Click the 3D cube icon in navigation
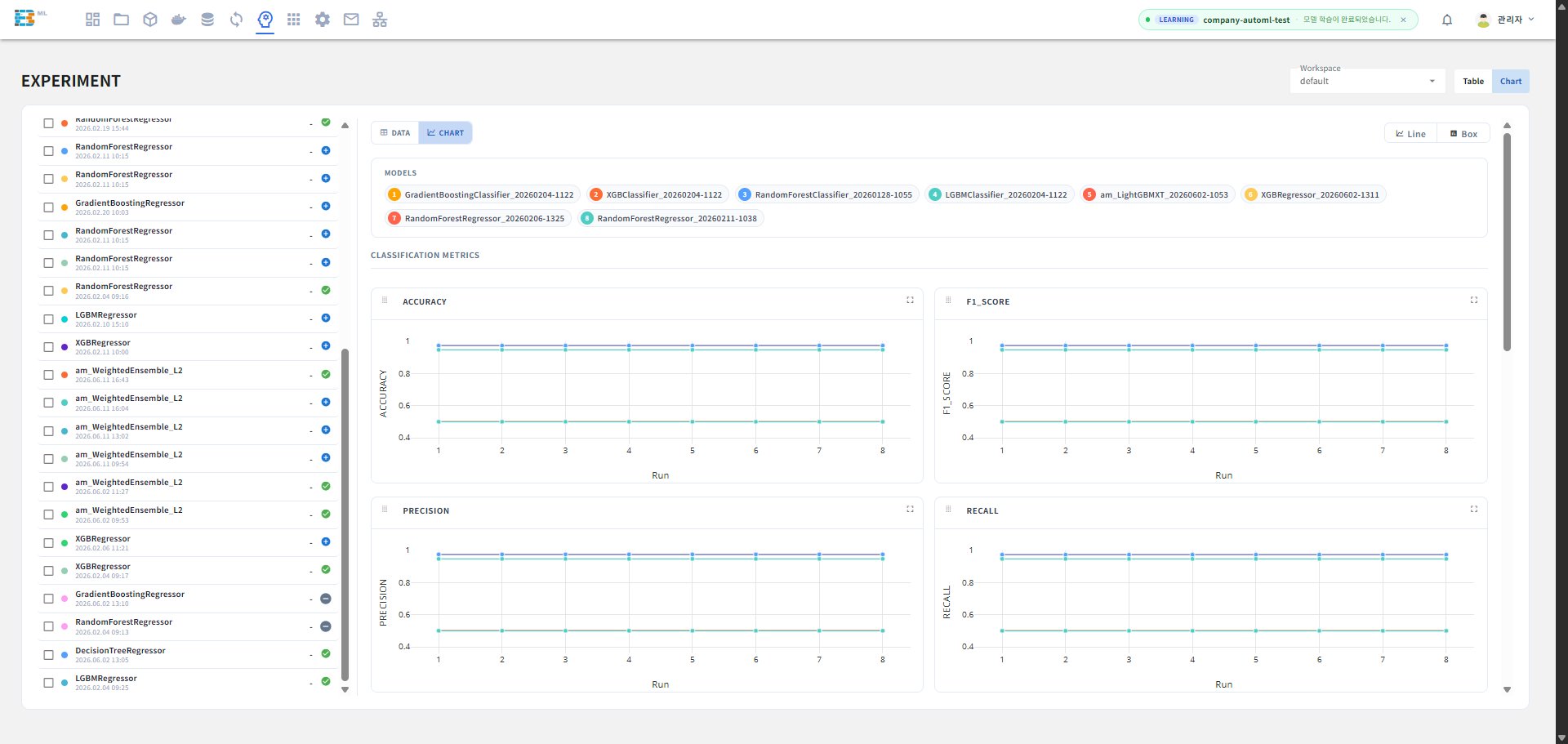This screenshot has width=1568, height=744. [x=150, y=20]
